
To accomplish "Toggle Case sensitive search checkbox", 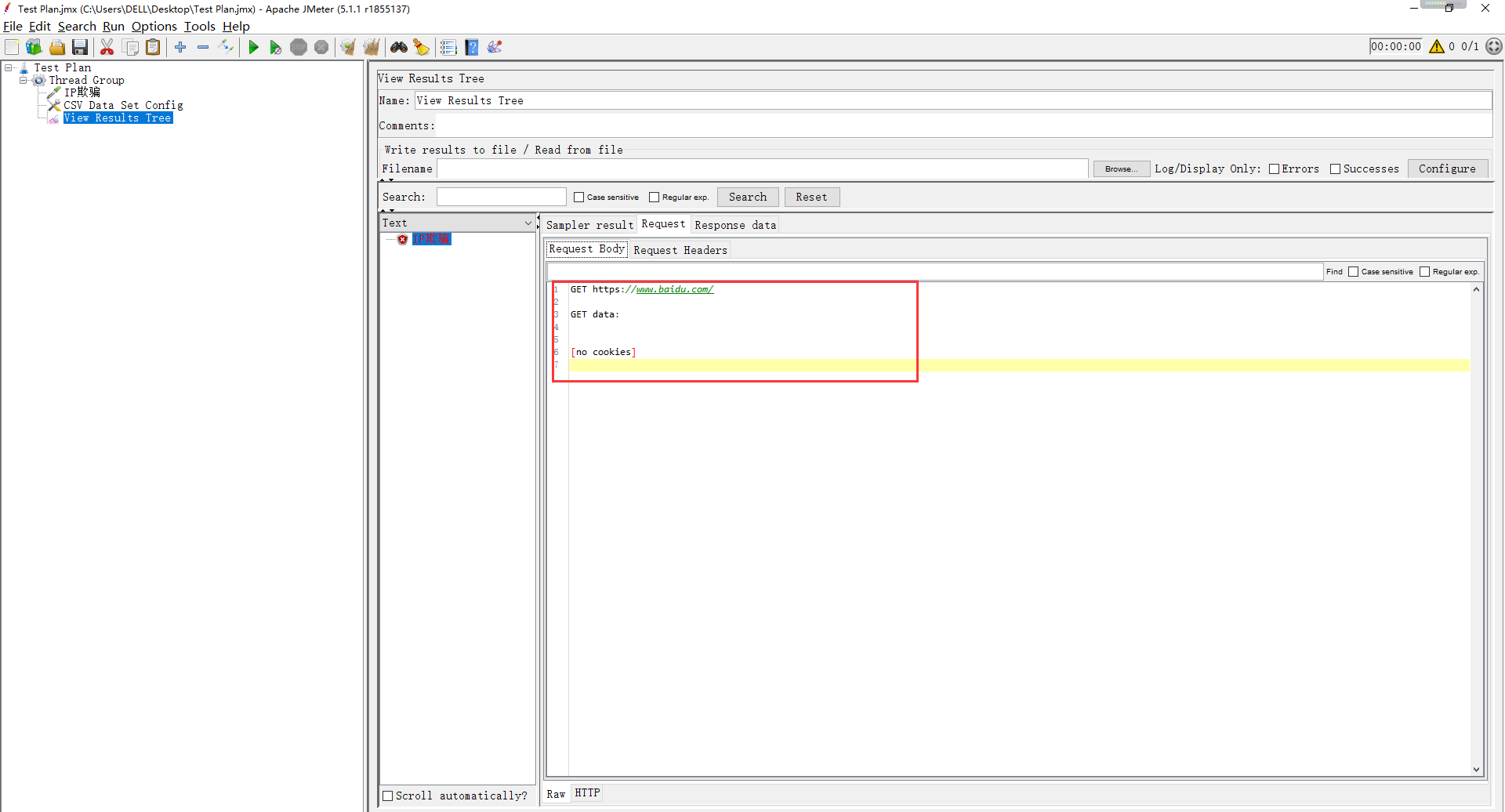I will 578,197.
